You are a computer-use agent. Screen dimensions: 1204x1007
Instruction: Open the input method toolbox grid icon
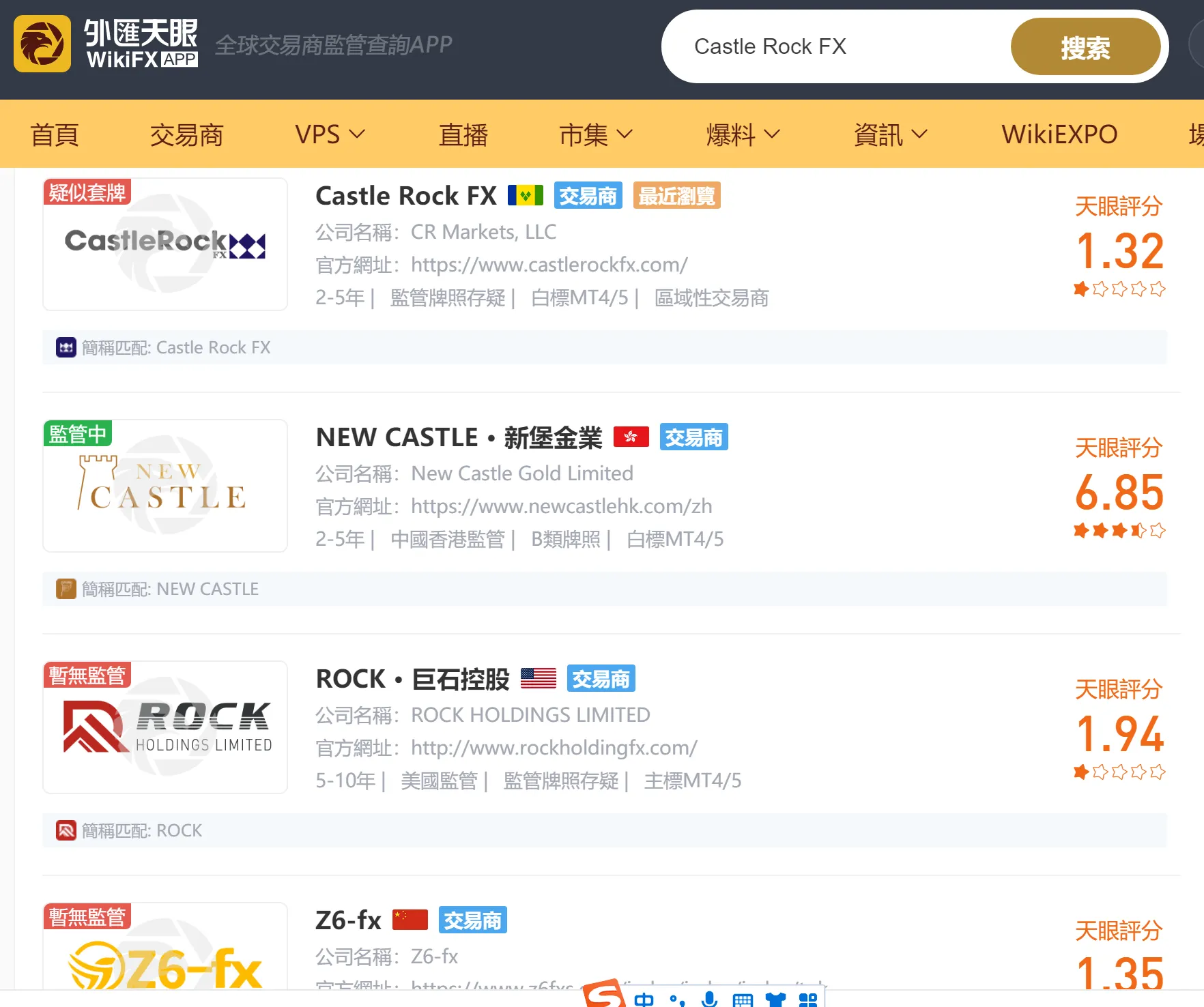808,1000
